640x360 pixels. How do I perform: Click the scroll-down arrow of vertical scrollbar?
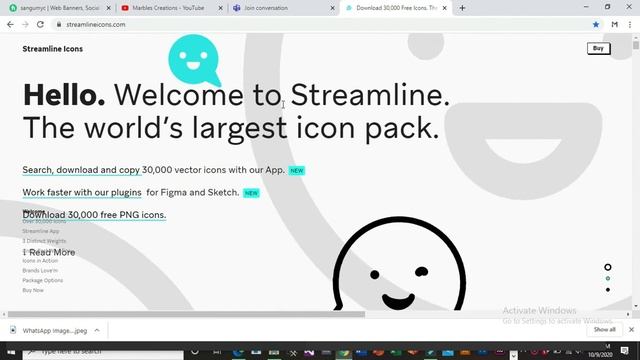(x=636, y=306)
